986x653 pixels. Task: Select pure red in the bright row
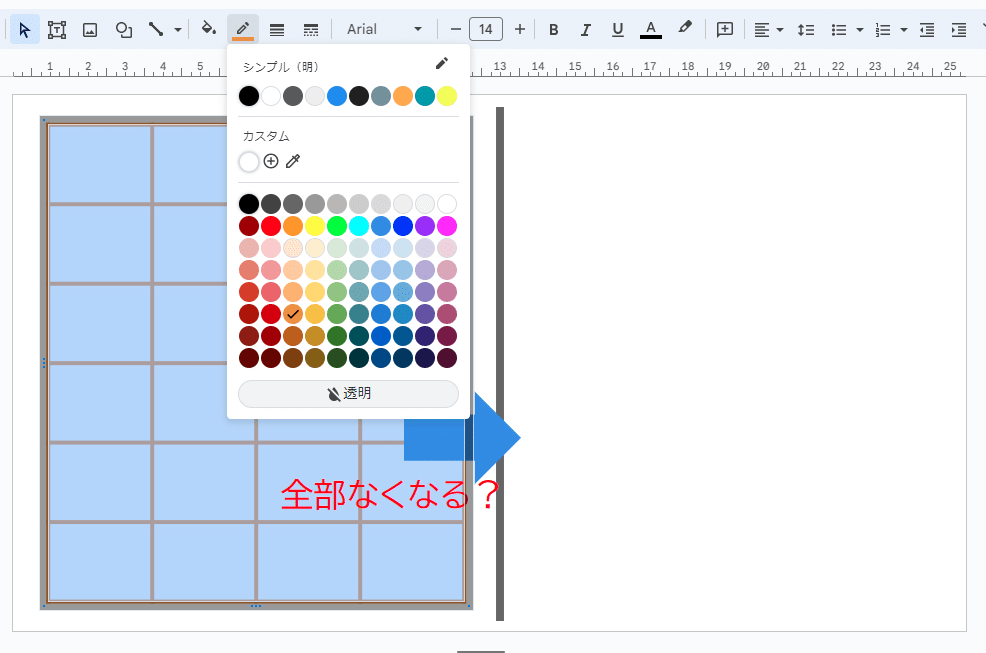(271, 226)
